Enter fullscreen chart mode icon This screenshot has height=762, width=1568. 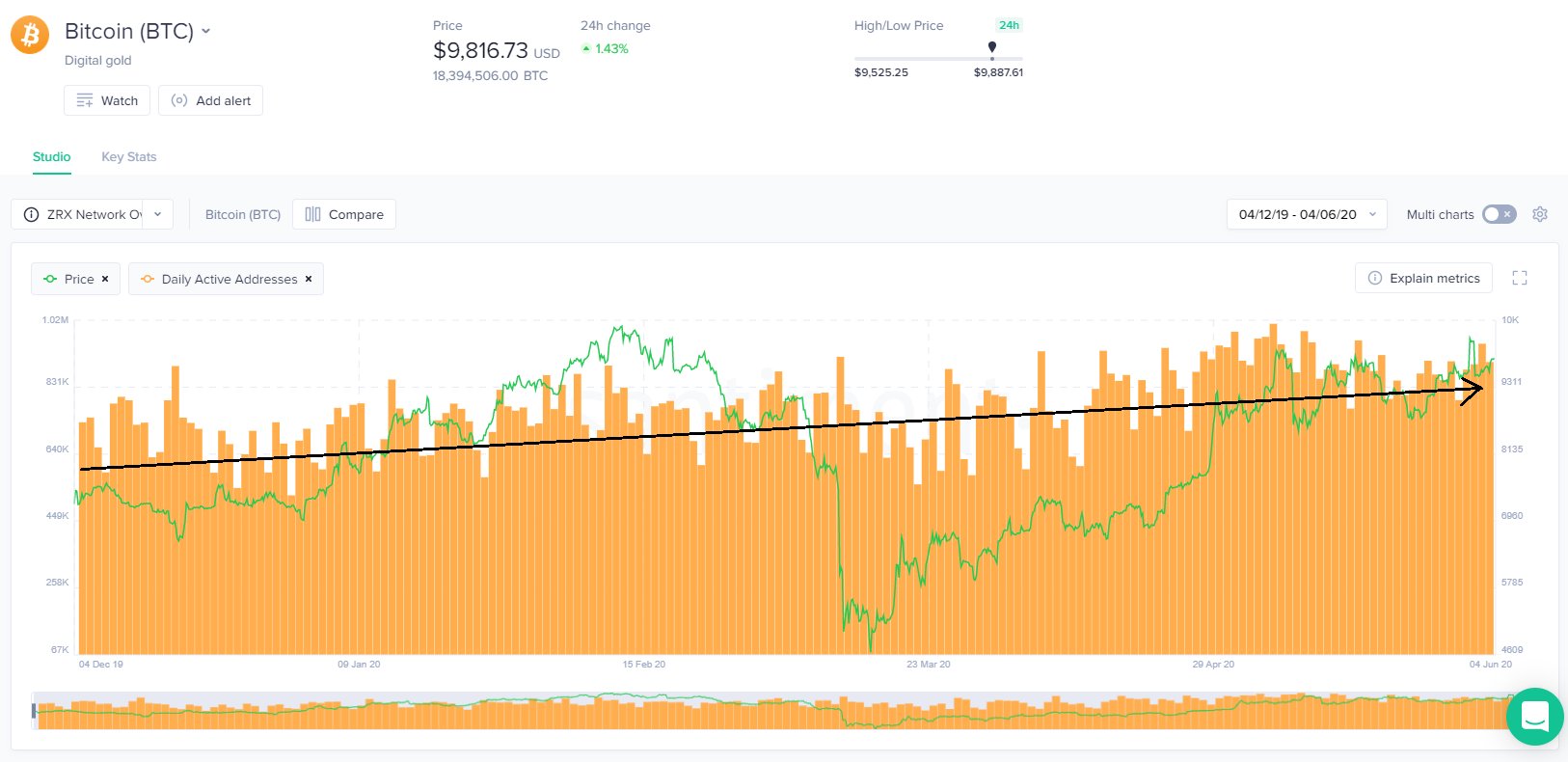point(1520,278)
